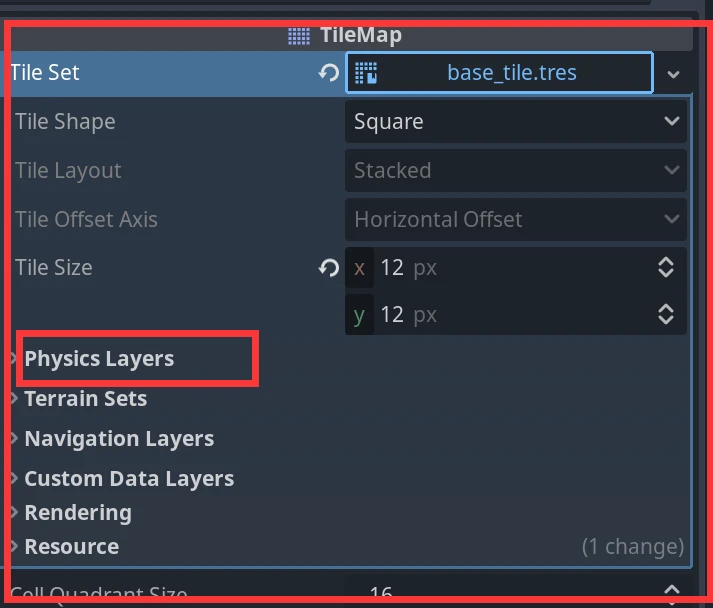
Task: Click the Tile Set property label
Action: [x=45, y=73]
